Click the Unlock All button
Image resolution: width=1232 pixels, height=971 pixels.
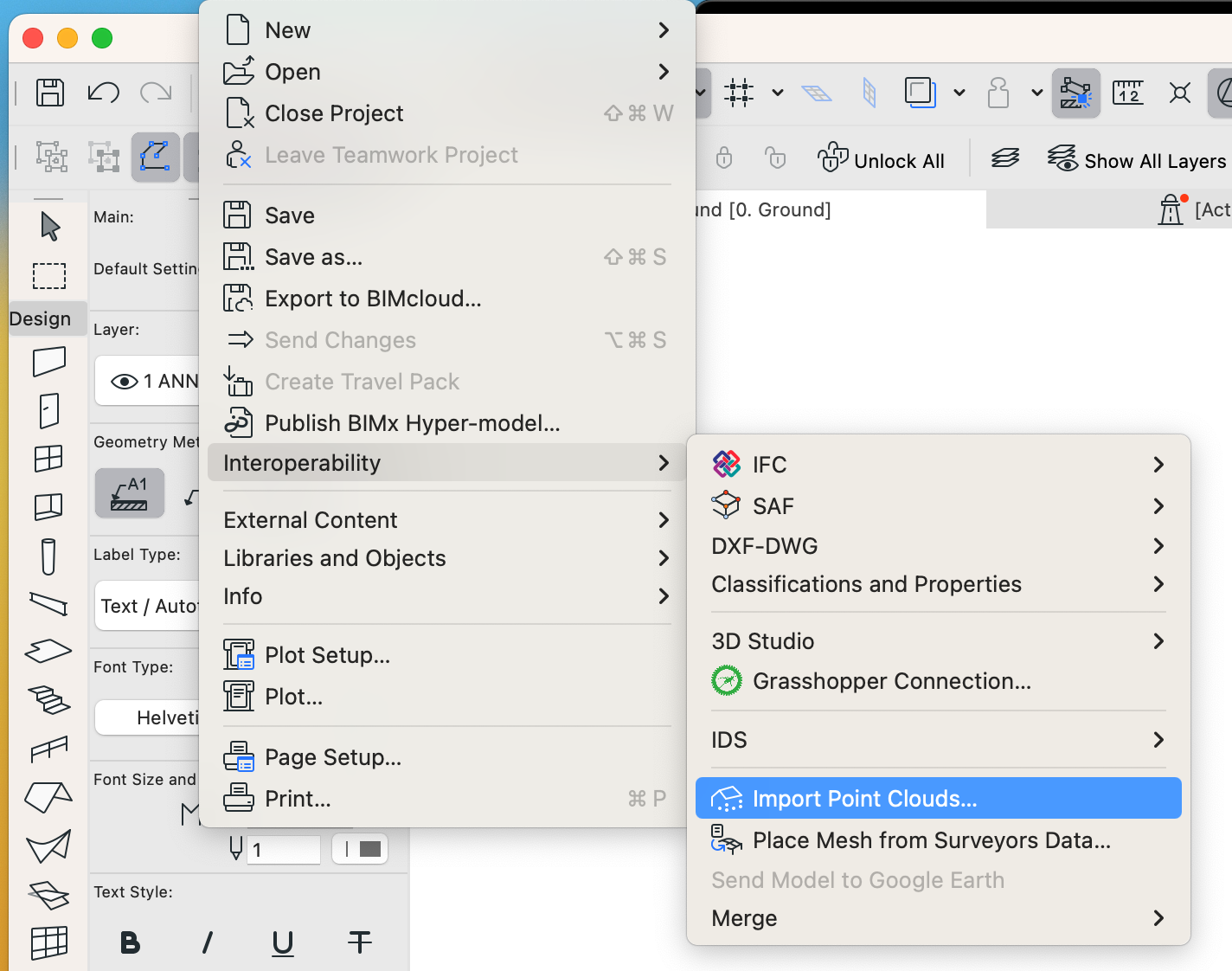click(882, 160)
